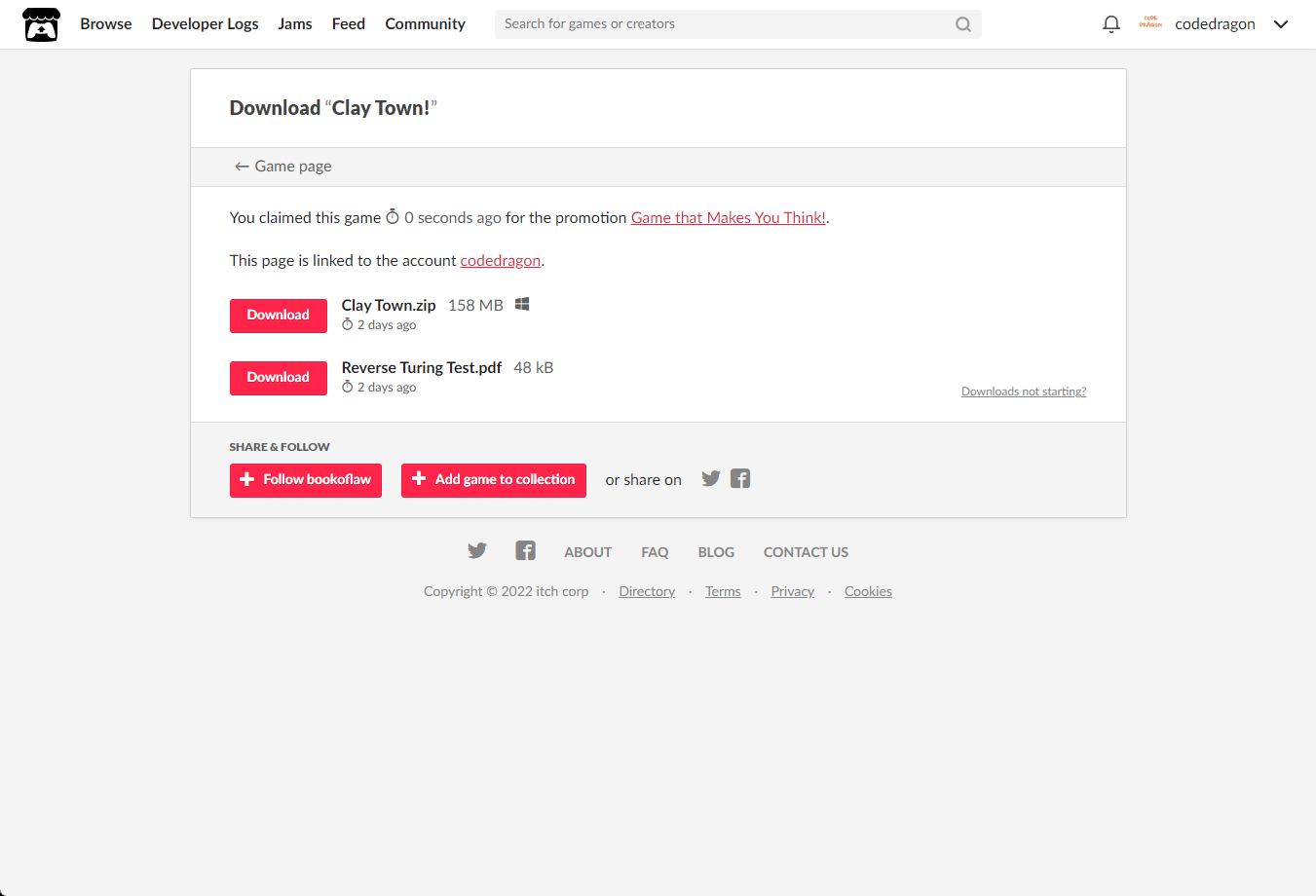
Task: Open the FAQ footer link
Action: click(x=655, y=552)
